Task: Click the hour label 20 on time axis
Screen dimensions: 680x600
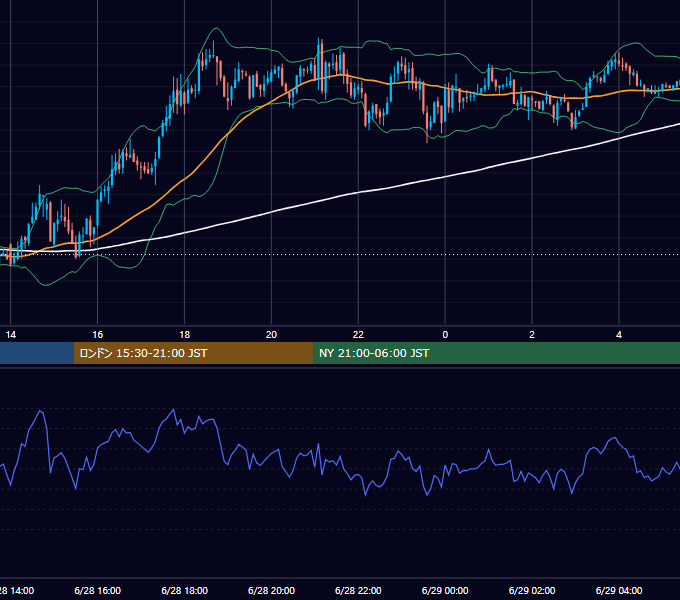Action: click(x=271, y=335)
